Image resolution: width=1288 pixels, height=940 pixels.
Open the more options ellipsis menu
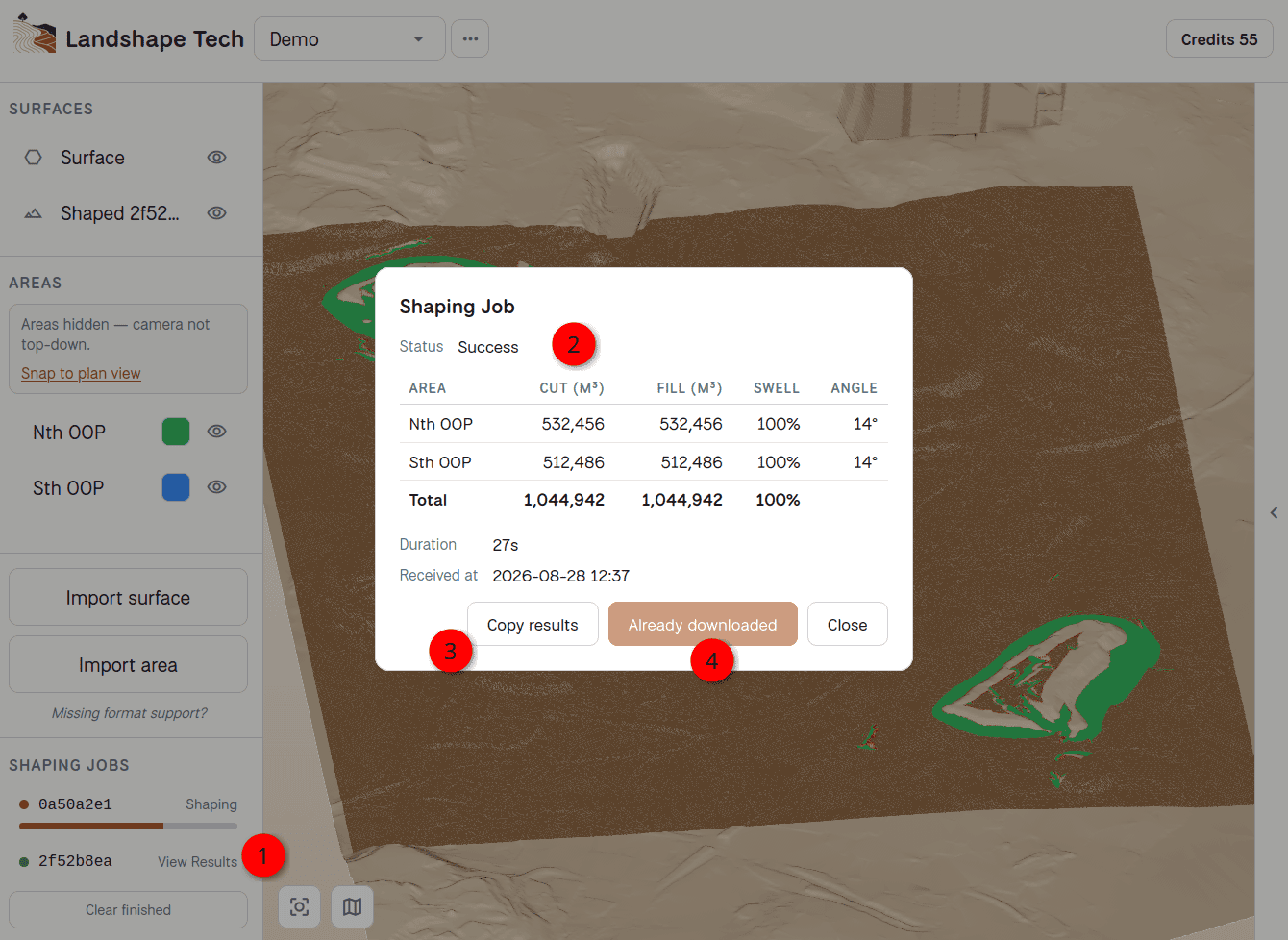pos(470,38)
